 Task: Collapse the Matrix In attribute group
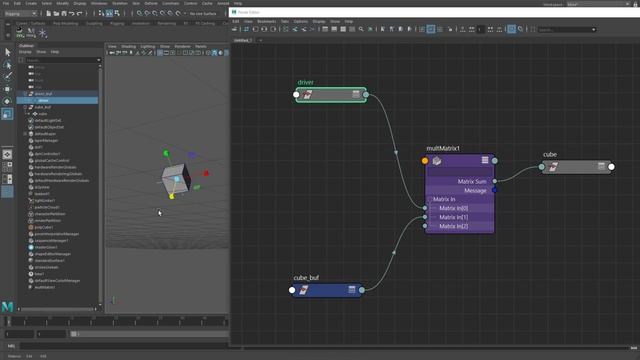[429, 199]
